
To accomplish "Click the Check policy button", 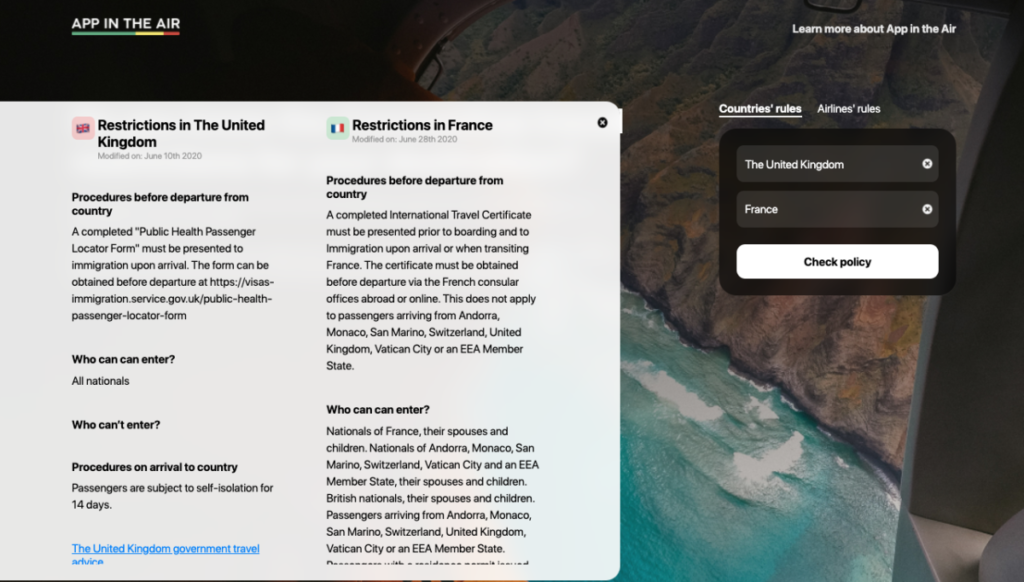I will point(837,262).
